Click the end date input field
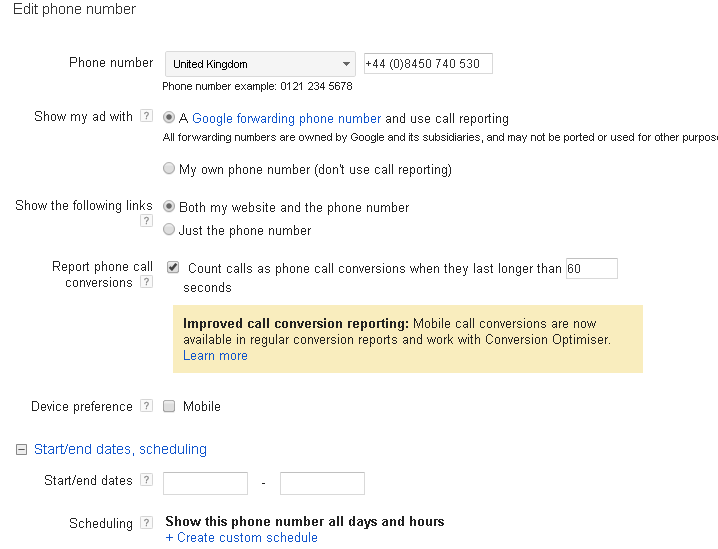The width and height of the screenshot is (718, 549). coord(322,484)
